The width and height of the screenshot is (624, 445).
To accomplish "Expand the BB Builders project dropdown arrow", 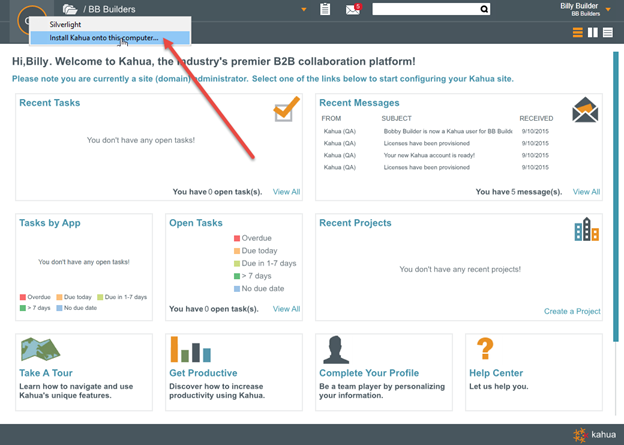I will point(304,10).
